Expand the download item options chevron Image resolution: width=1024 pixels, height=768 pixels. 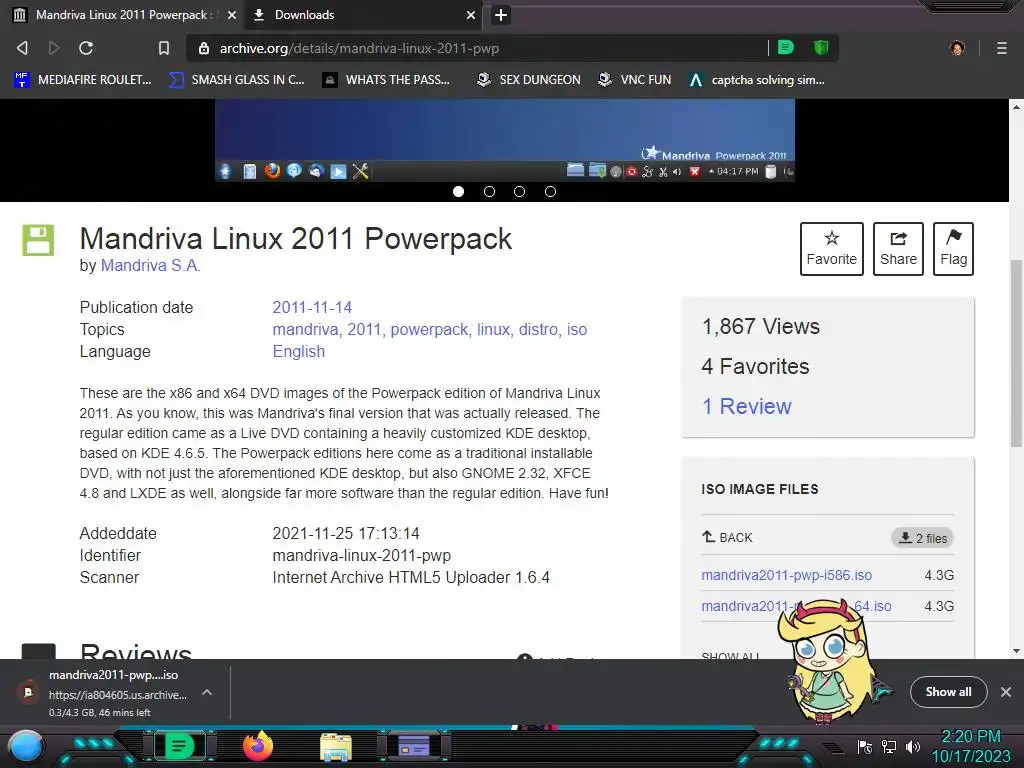[x=206, y=692]
